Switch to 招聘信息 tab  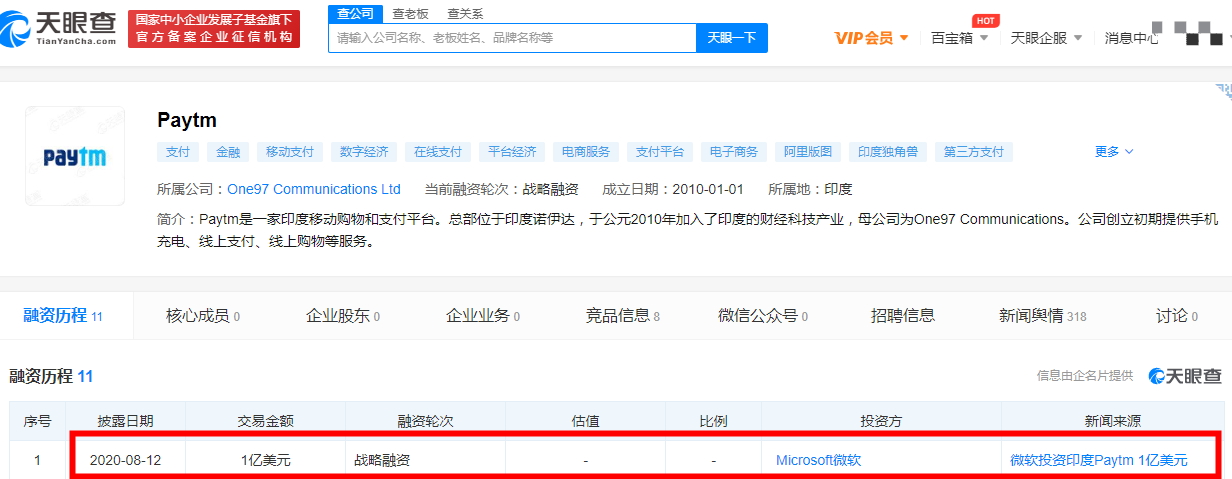click(x=903, y=316)
